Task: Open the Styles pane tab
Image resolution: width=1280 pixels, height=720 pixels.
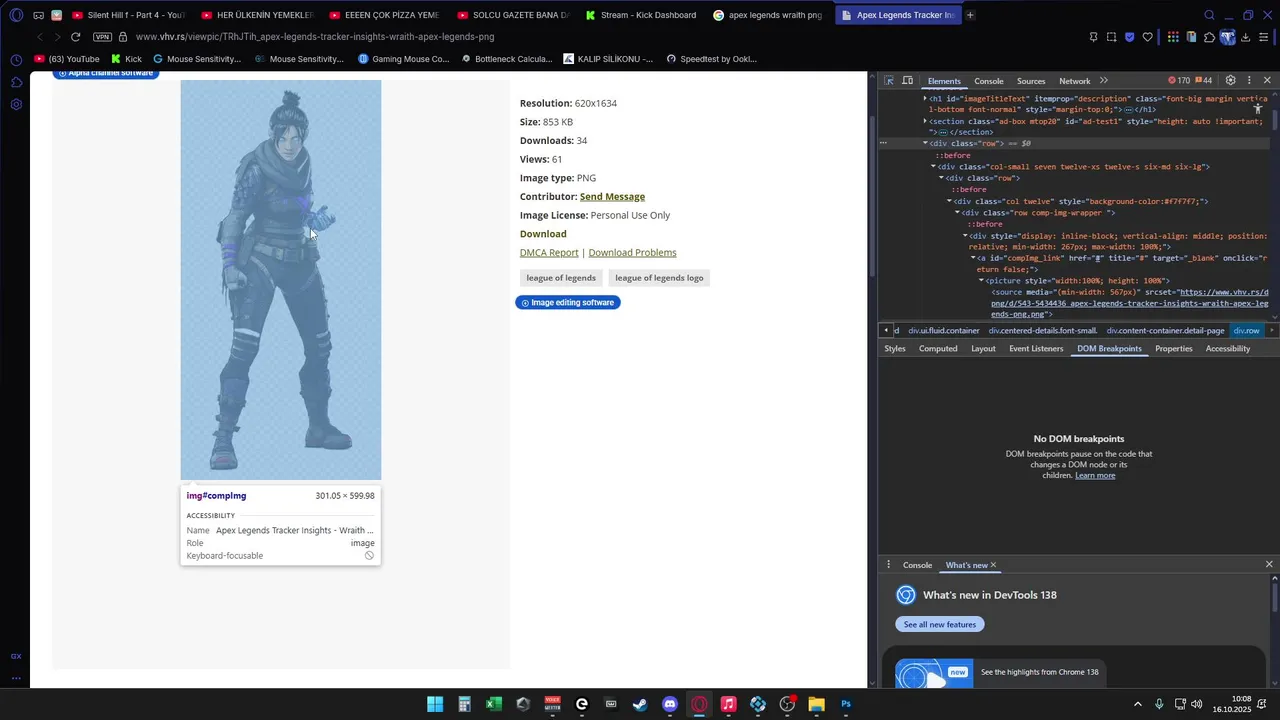Action: [x=895, y=348]
